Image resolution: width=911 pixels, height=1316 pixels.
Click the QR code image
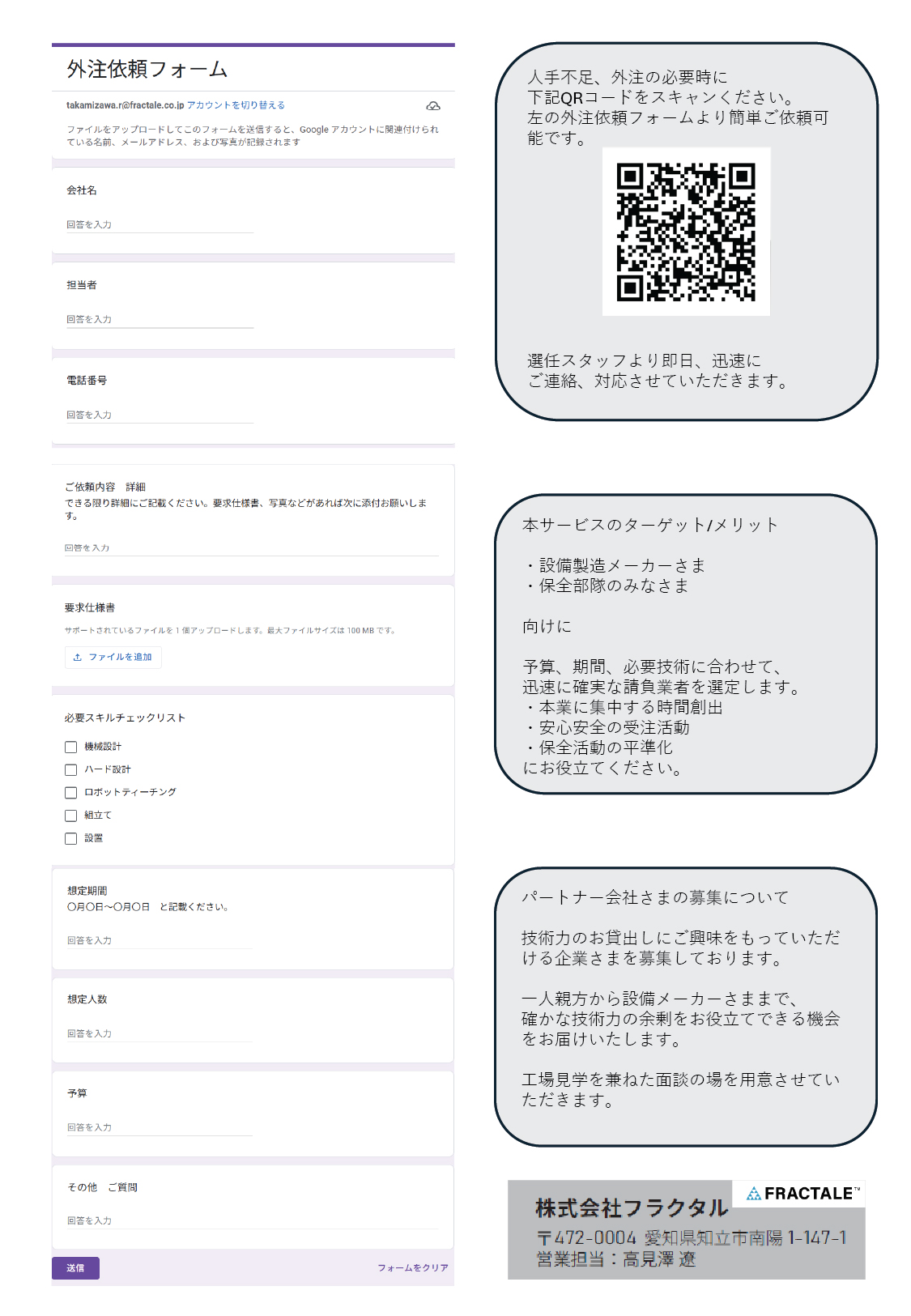[686, 232]
